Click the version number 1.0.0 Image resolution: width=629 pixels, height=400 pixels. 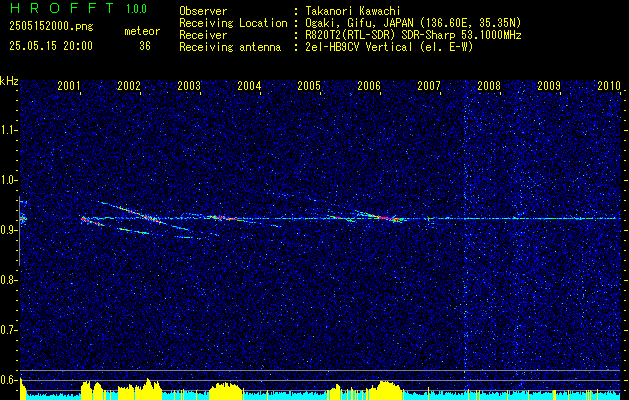pyautogui.click(x=136, y=9)
